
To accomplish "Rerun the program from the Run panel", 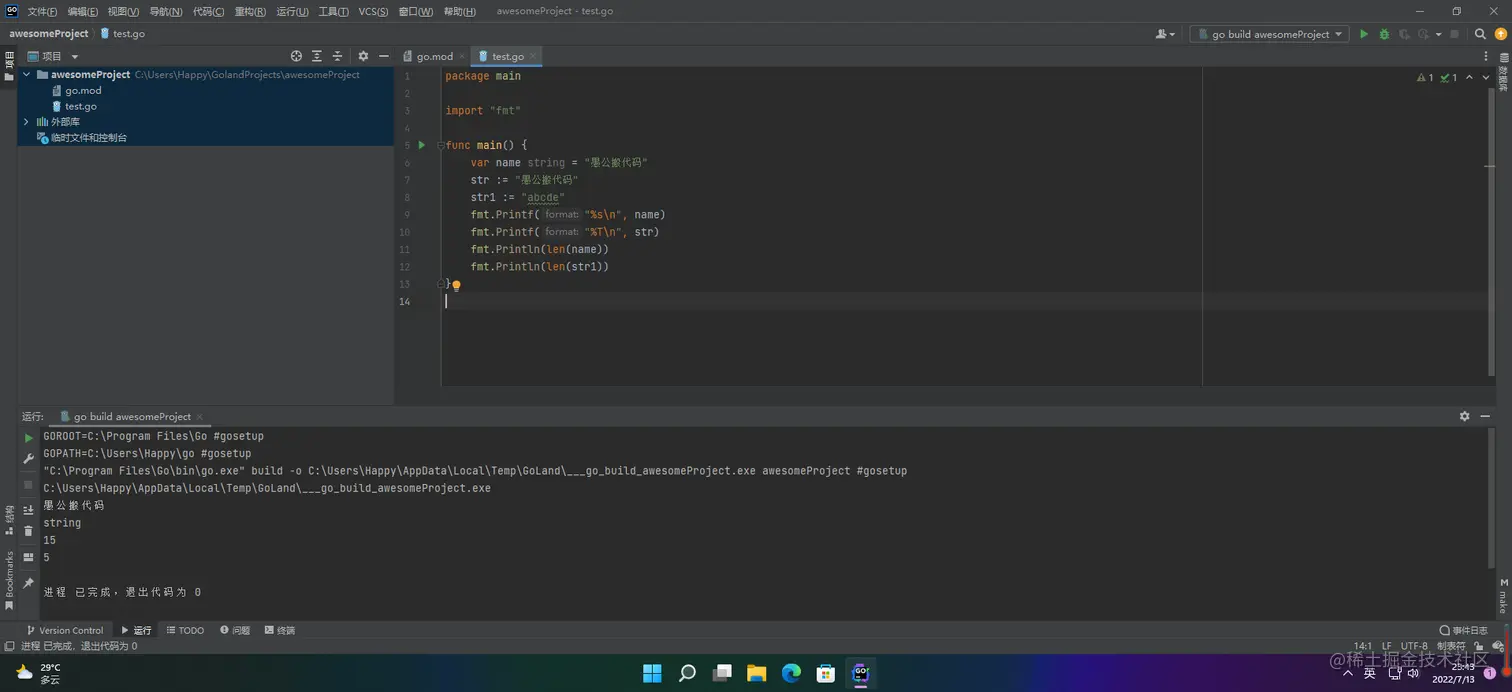I will (28, 438).
